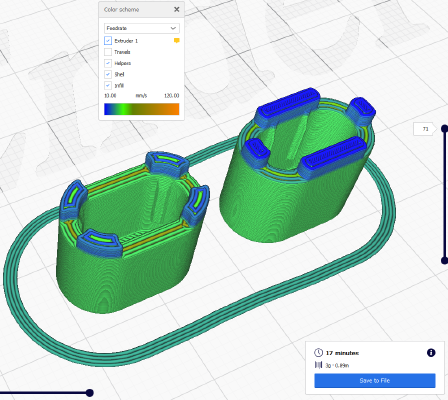Close the Color scheme panel
This screenshot has width=448, height=400.
coord(177,9)
